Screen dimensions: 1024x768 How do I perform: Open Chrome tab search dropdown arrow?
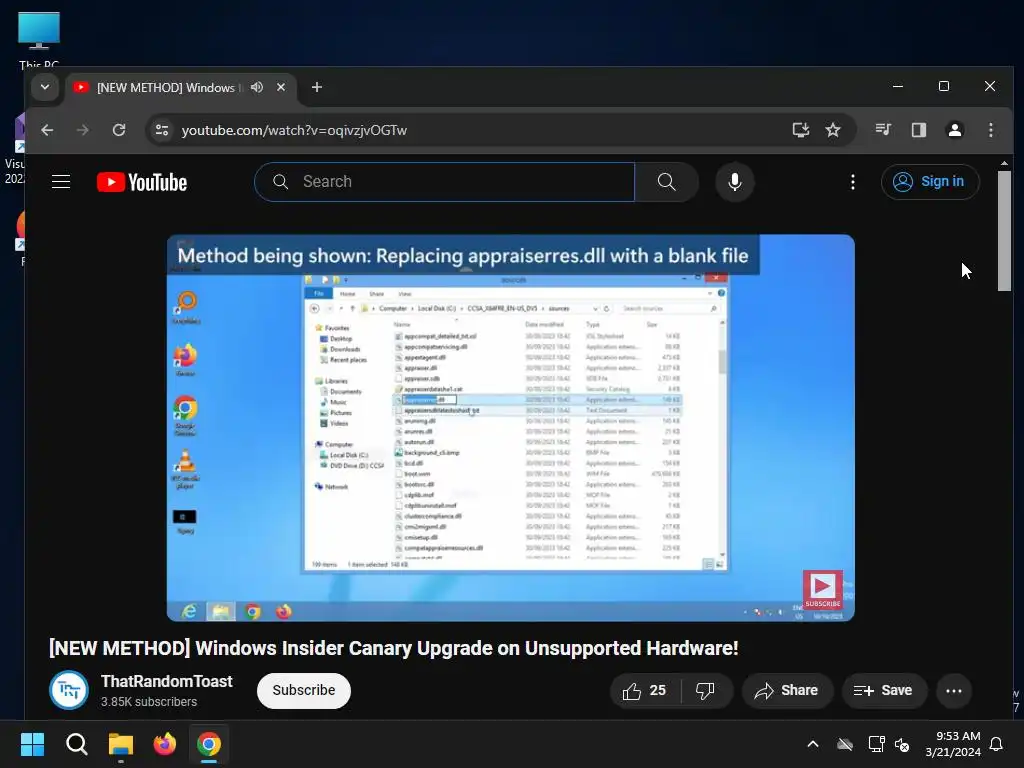(x=44, y=87)
